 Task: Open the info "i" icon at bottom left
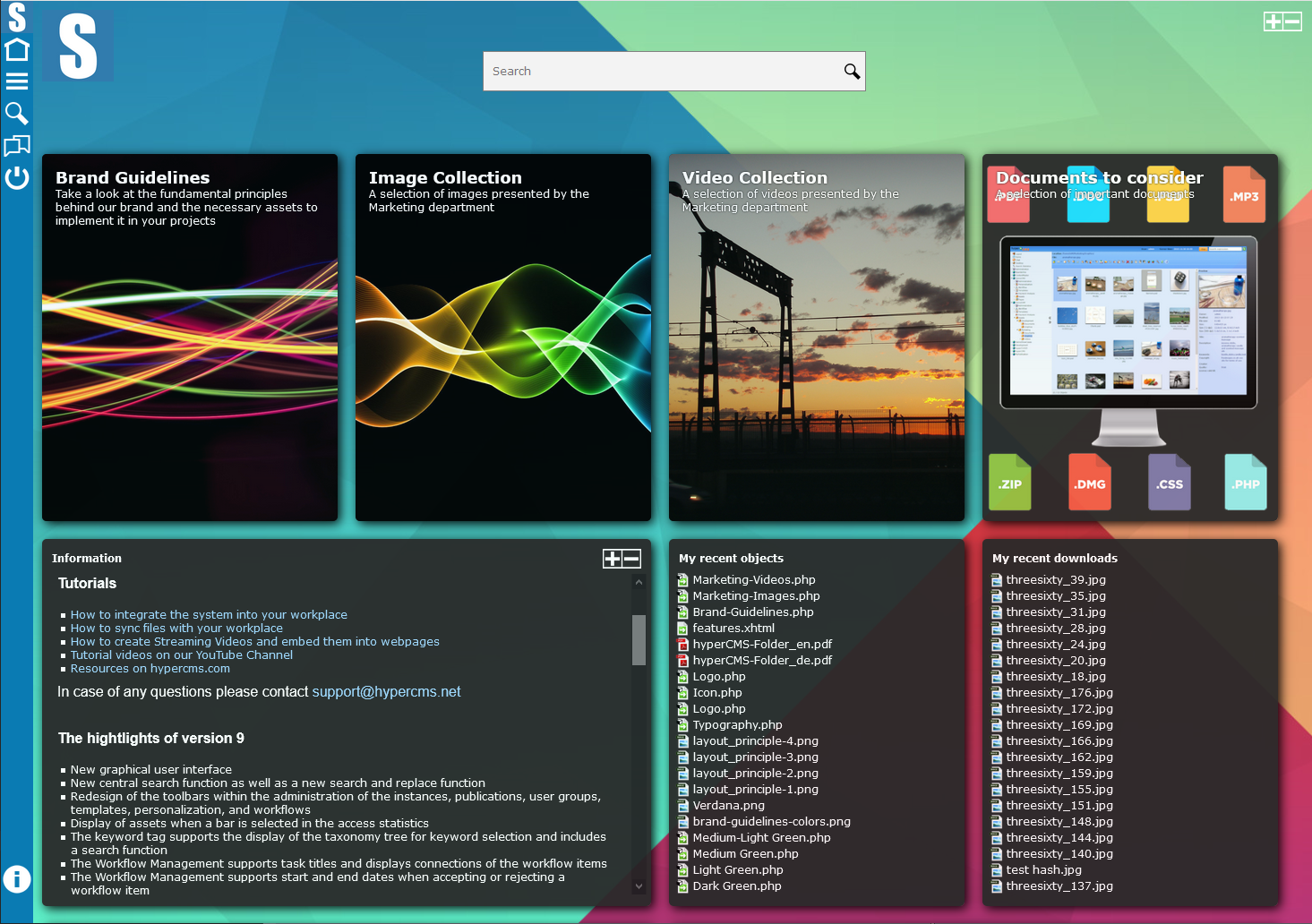pyautogui.click(x=16, y=879)
